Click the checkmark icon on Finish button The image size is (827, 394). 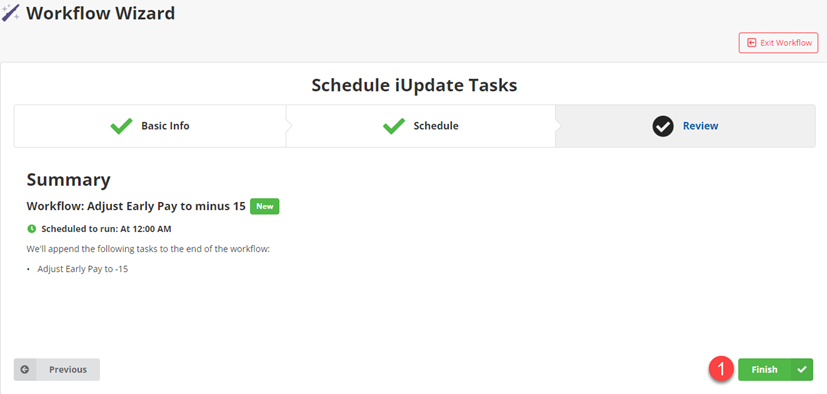802,370
